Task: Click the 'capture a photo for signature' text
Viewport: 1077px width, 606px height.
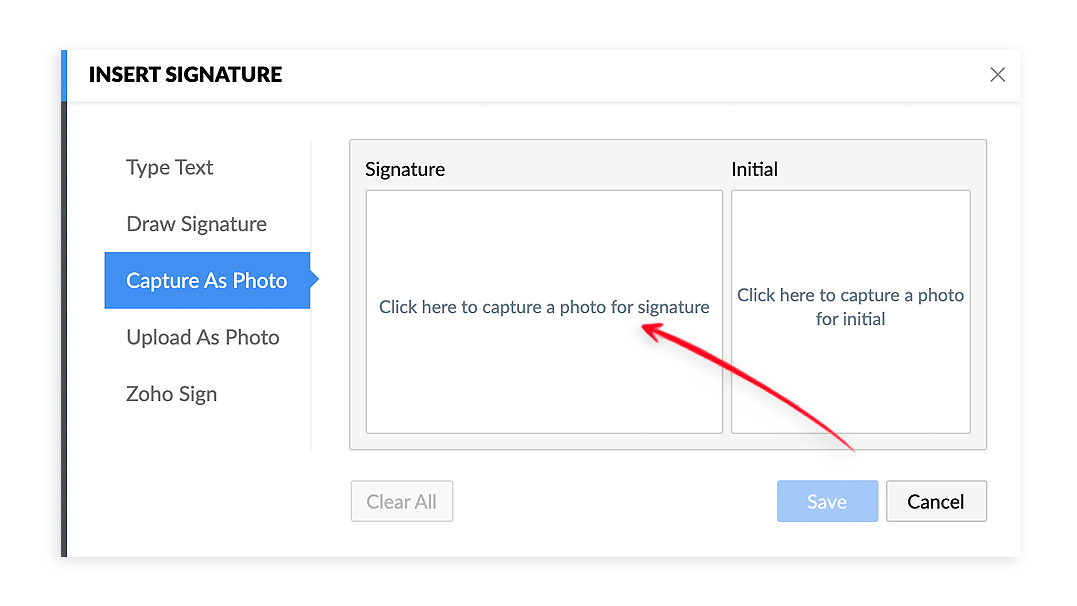Action: 544,307
